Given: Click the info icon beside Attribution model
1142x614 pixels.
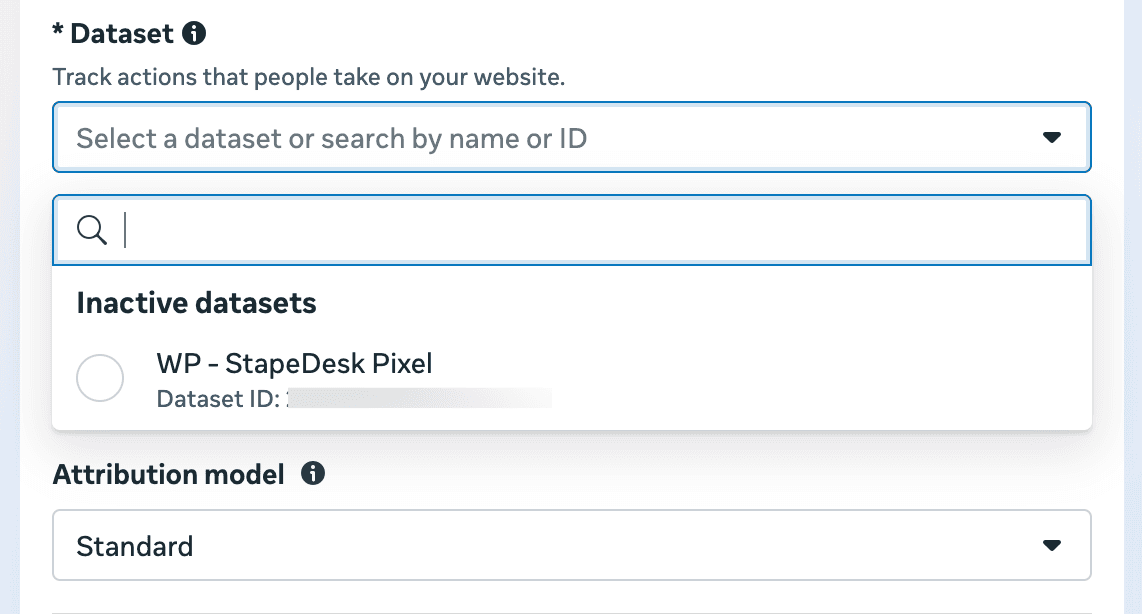Looking at the screenshot, I should (311, 474).
